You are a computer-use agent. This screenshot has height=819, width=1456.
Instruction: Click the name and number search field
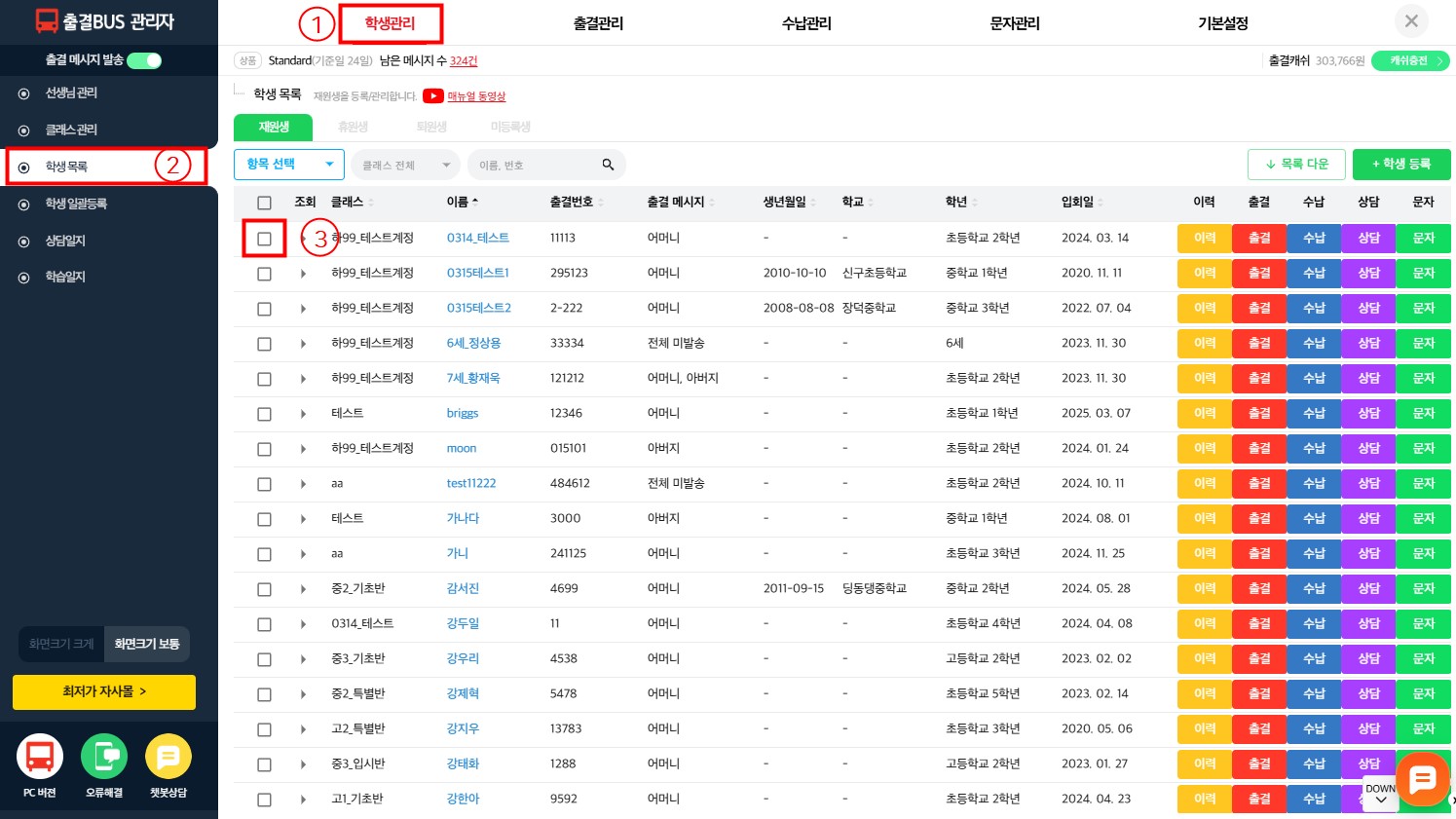[536, 166]
